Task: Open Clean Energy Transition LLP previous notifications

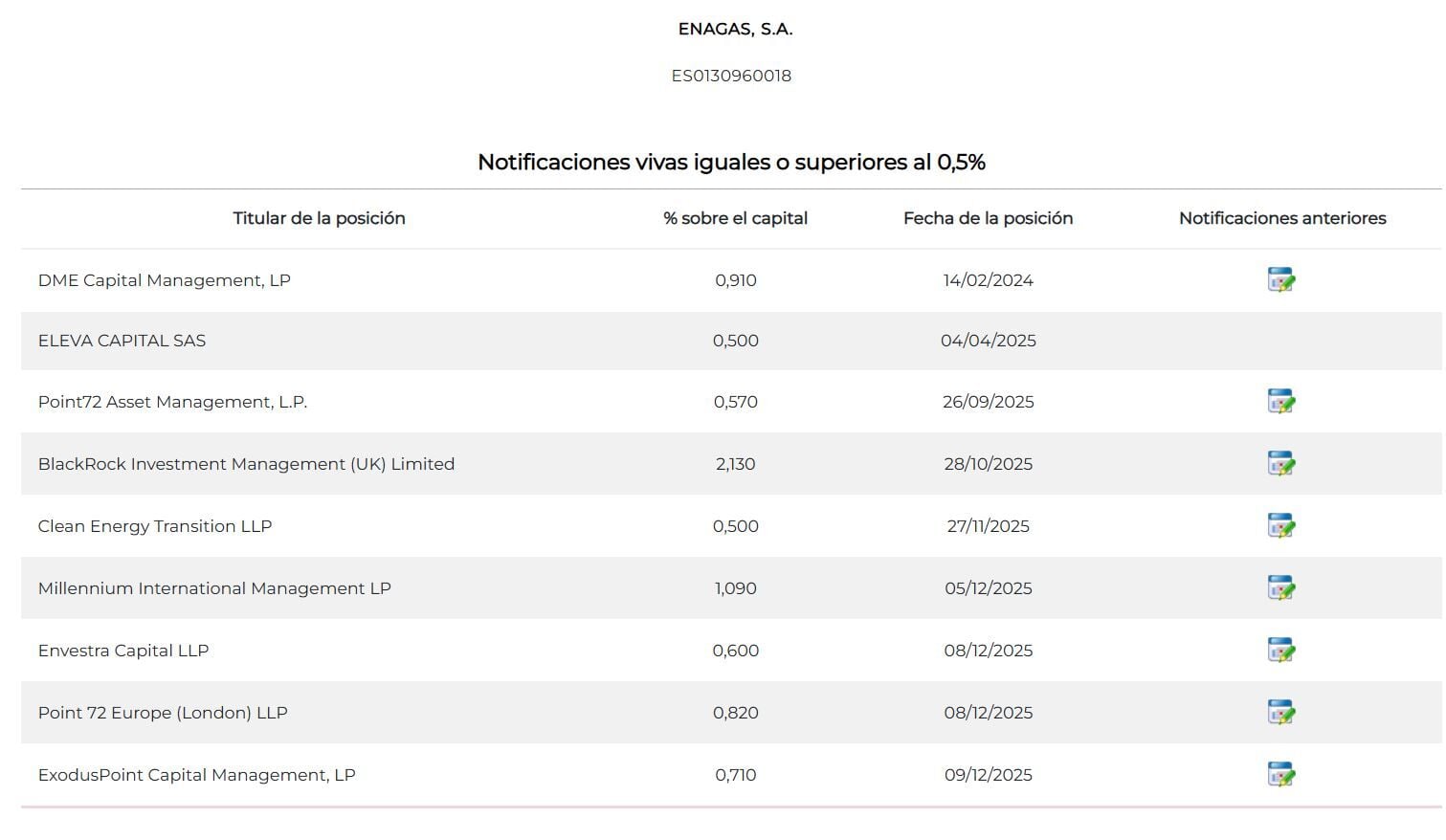Action: [x=1280, y=526]
